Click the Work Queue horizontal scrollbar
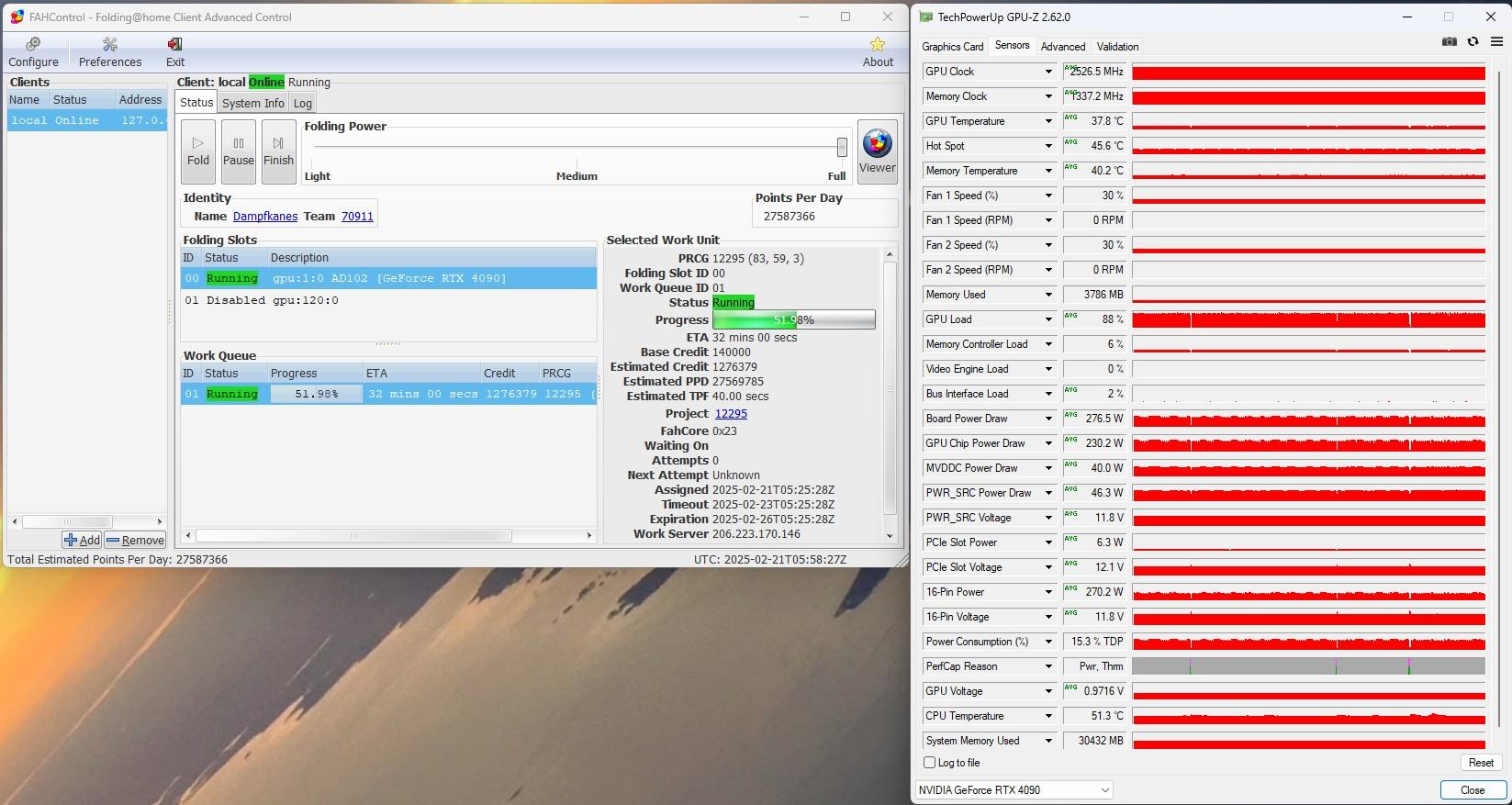 pos(354,535)
